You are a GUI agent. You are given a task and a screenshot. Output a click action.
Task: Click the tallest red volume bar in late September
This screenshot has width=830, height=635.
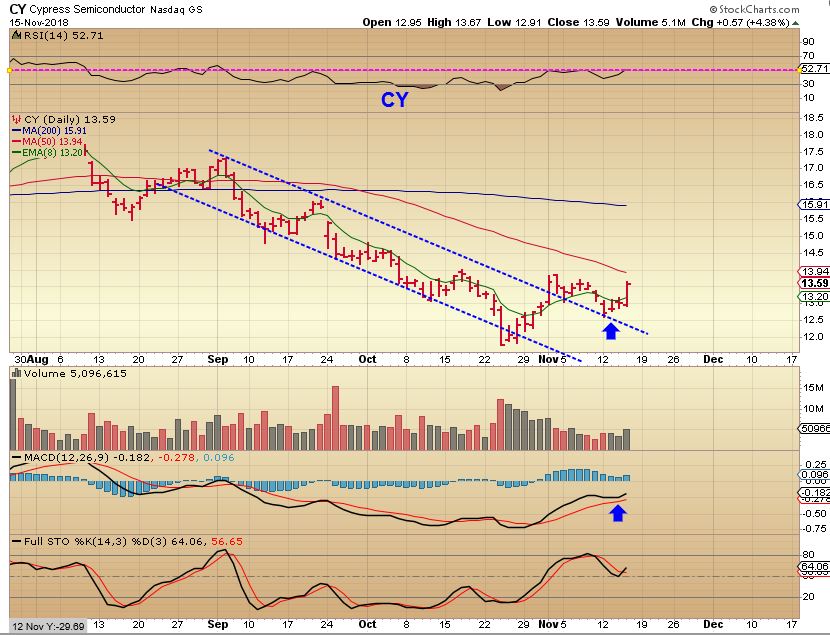pos(335,418)
